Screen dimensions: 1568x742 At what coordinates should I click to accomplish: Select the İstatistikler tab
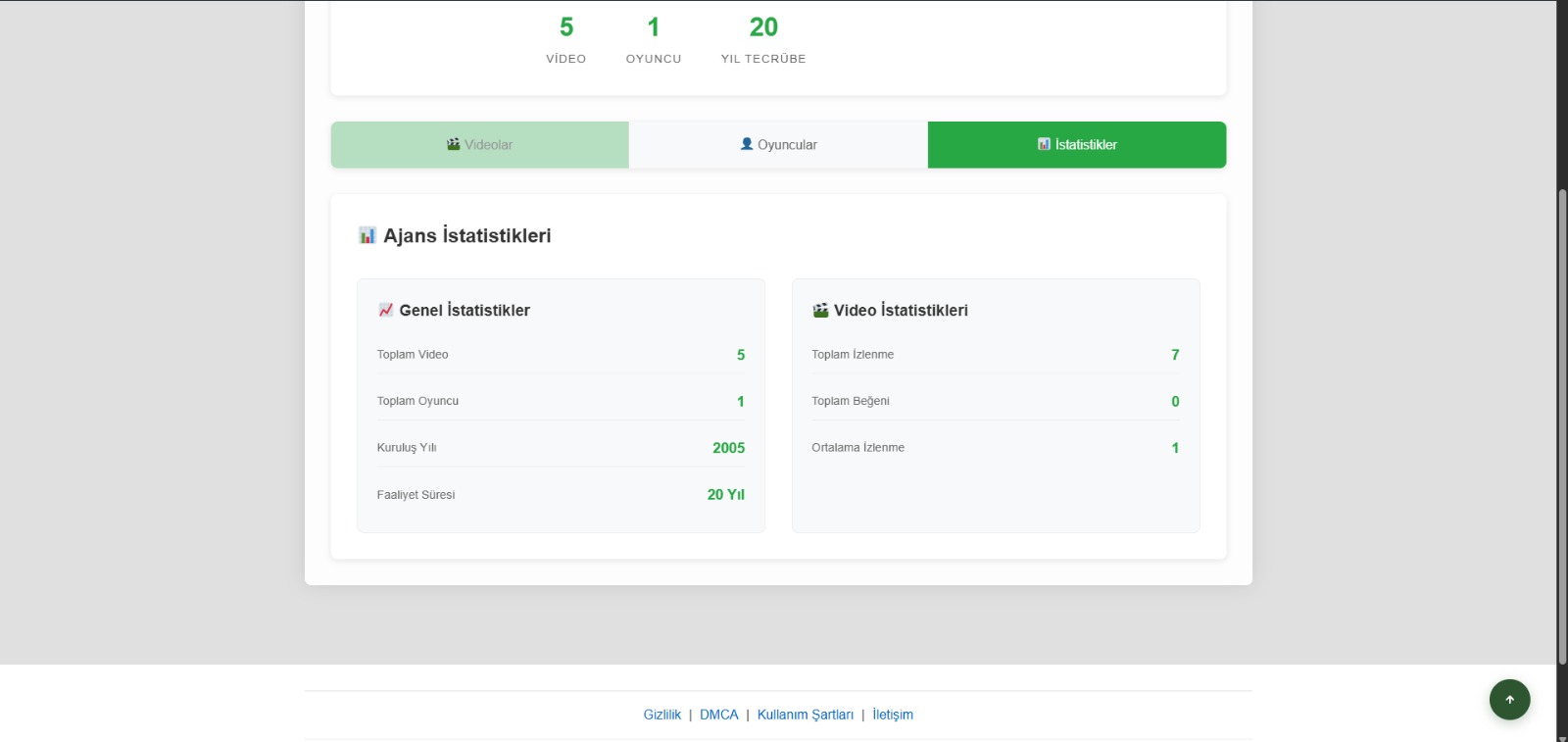[x=1076, y=145]
